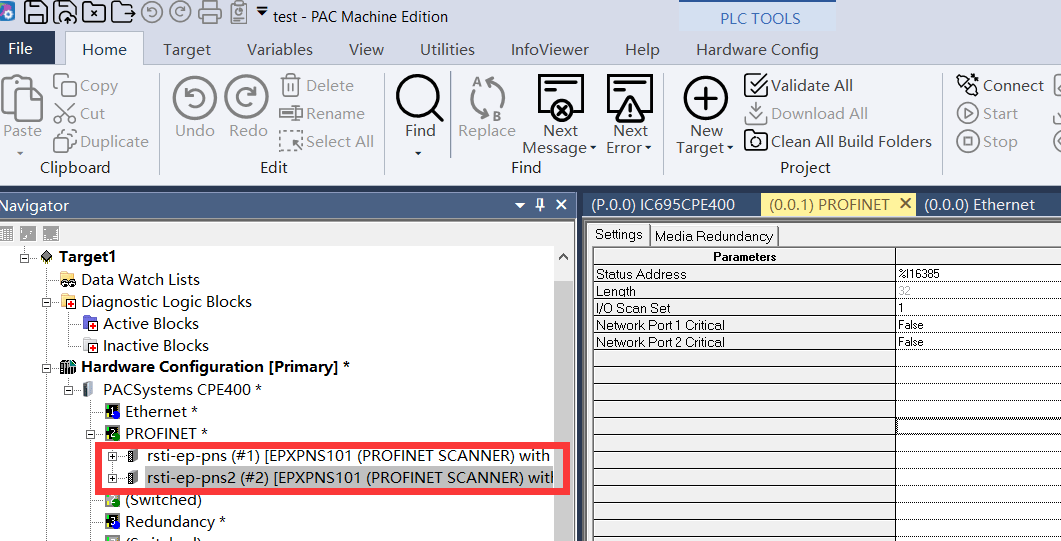Collapse the Diagnostic Logic Blocks node
This screenshot has height=541, width=1061.
pyautogui.click(x=47, y=302)
